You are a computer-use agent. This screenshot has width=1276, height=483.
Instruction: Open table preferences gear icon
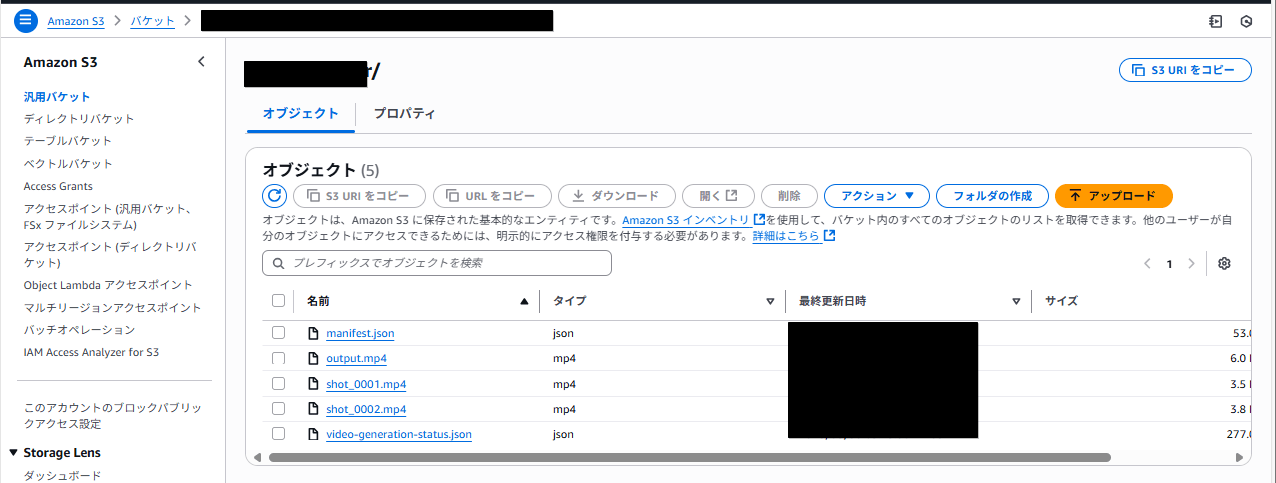1224,263
